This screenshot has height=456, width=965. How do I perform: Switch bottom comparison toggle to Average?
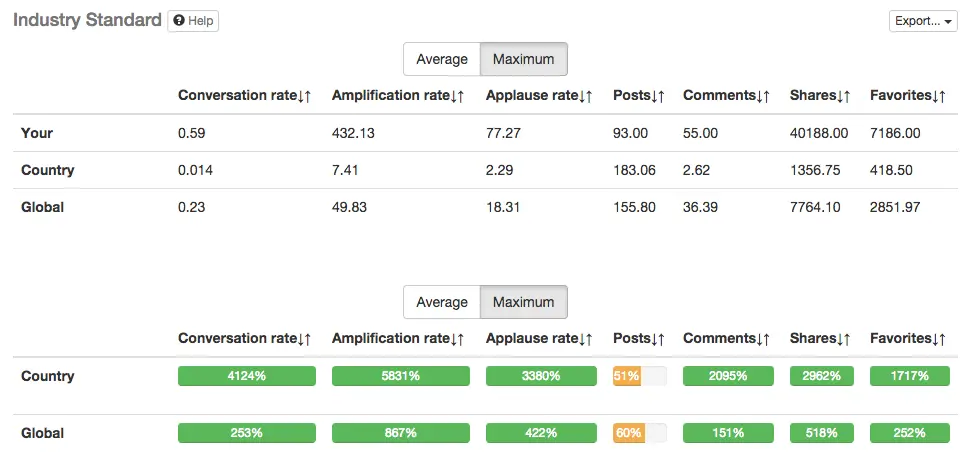pyautogui.click(x=441, y=302)
